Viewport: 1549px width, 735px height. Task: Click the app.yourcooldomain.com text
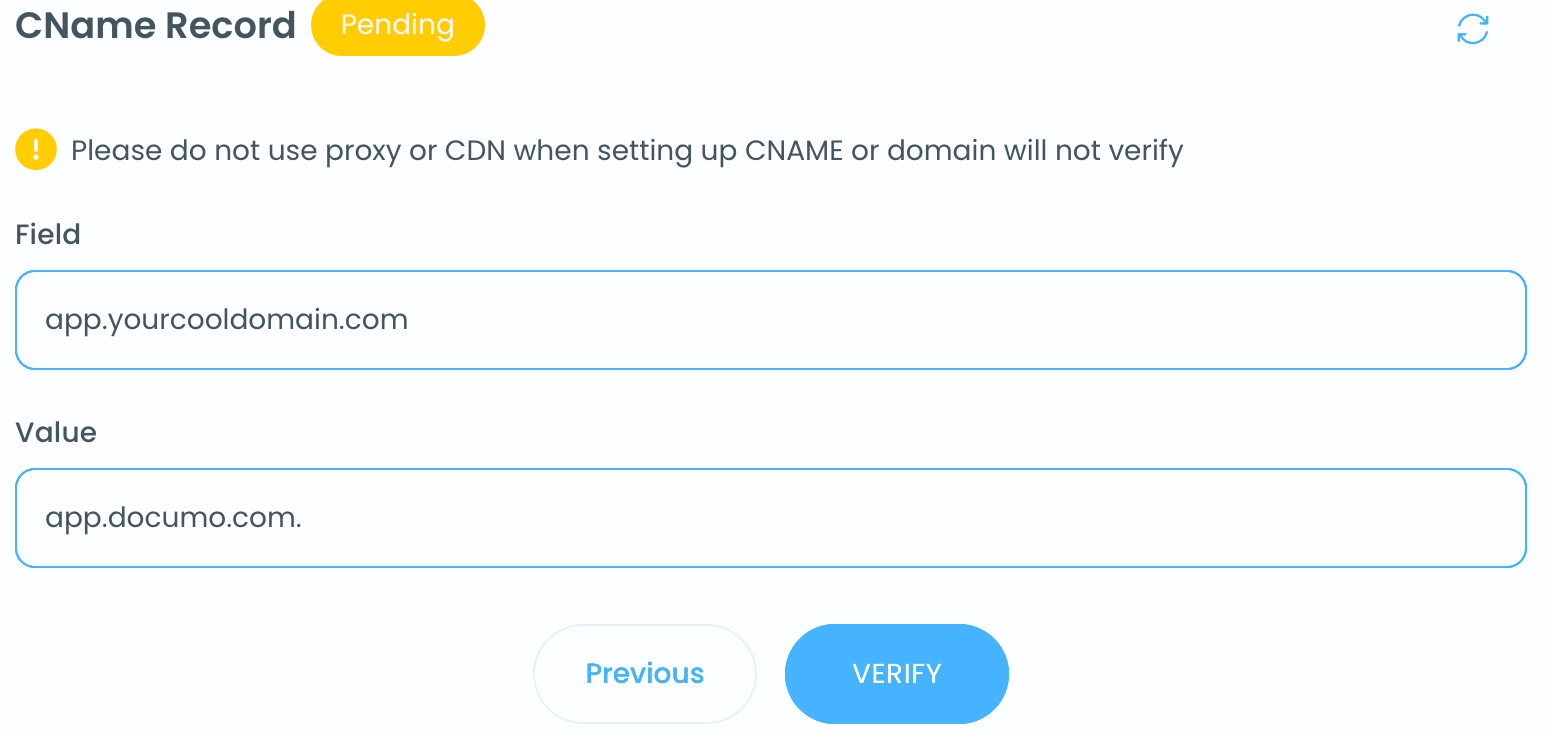(x=227, y=320)
